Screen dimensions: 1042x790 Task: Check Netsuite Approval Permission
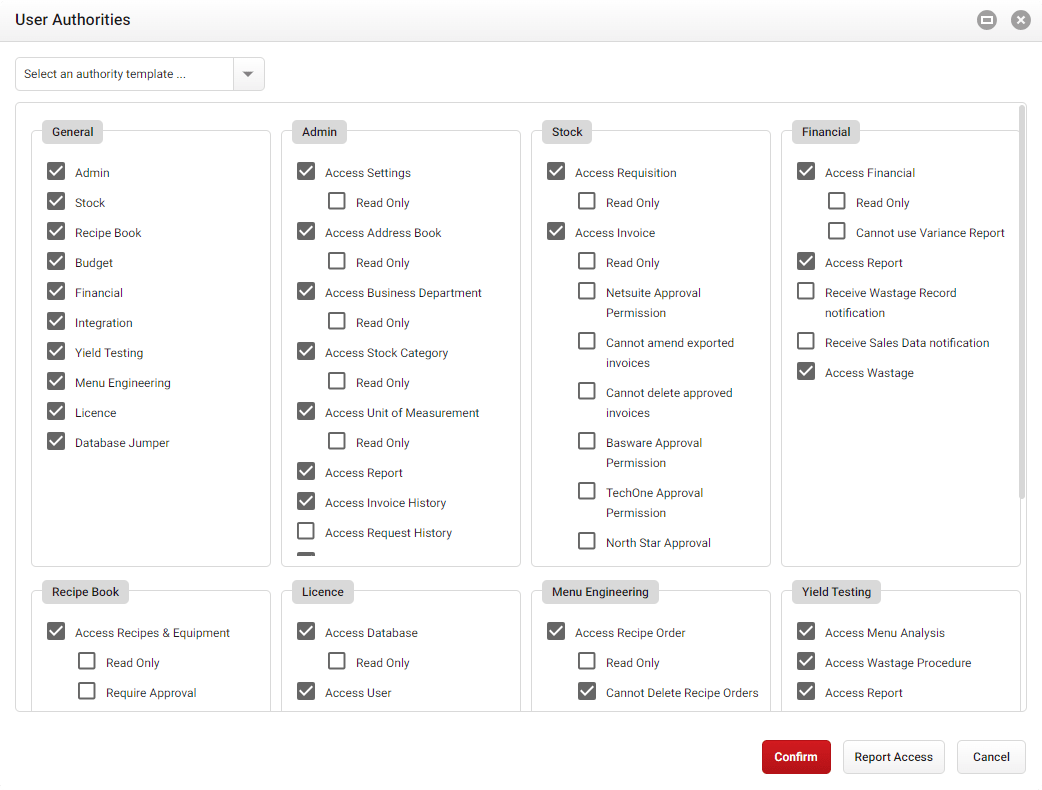pos(586,291)
